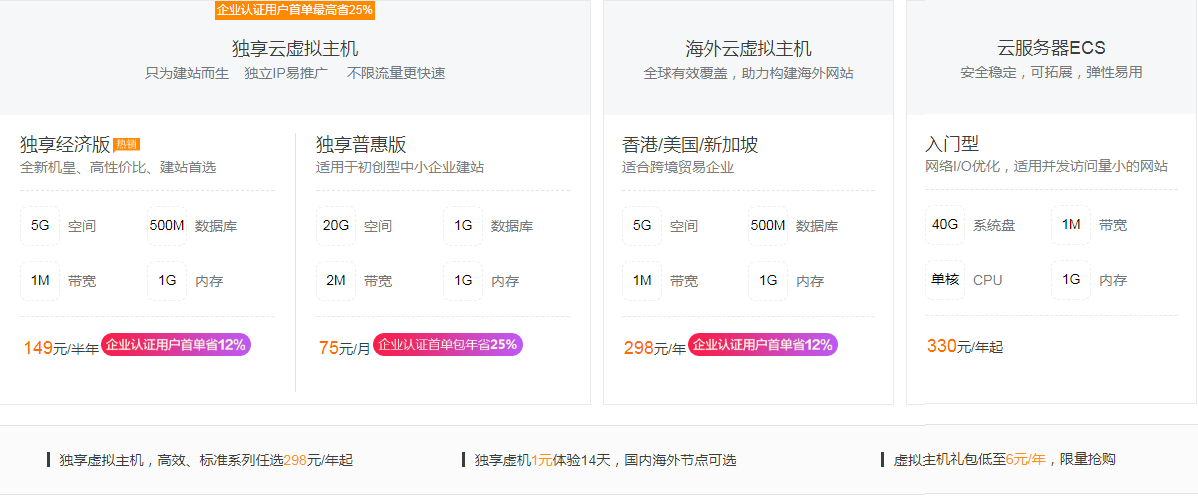Click the 单核 CPU box in 入门型
1198x496 pixels.
(x=944, y=280)
